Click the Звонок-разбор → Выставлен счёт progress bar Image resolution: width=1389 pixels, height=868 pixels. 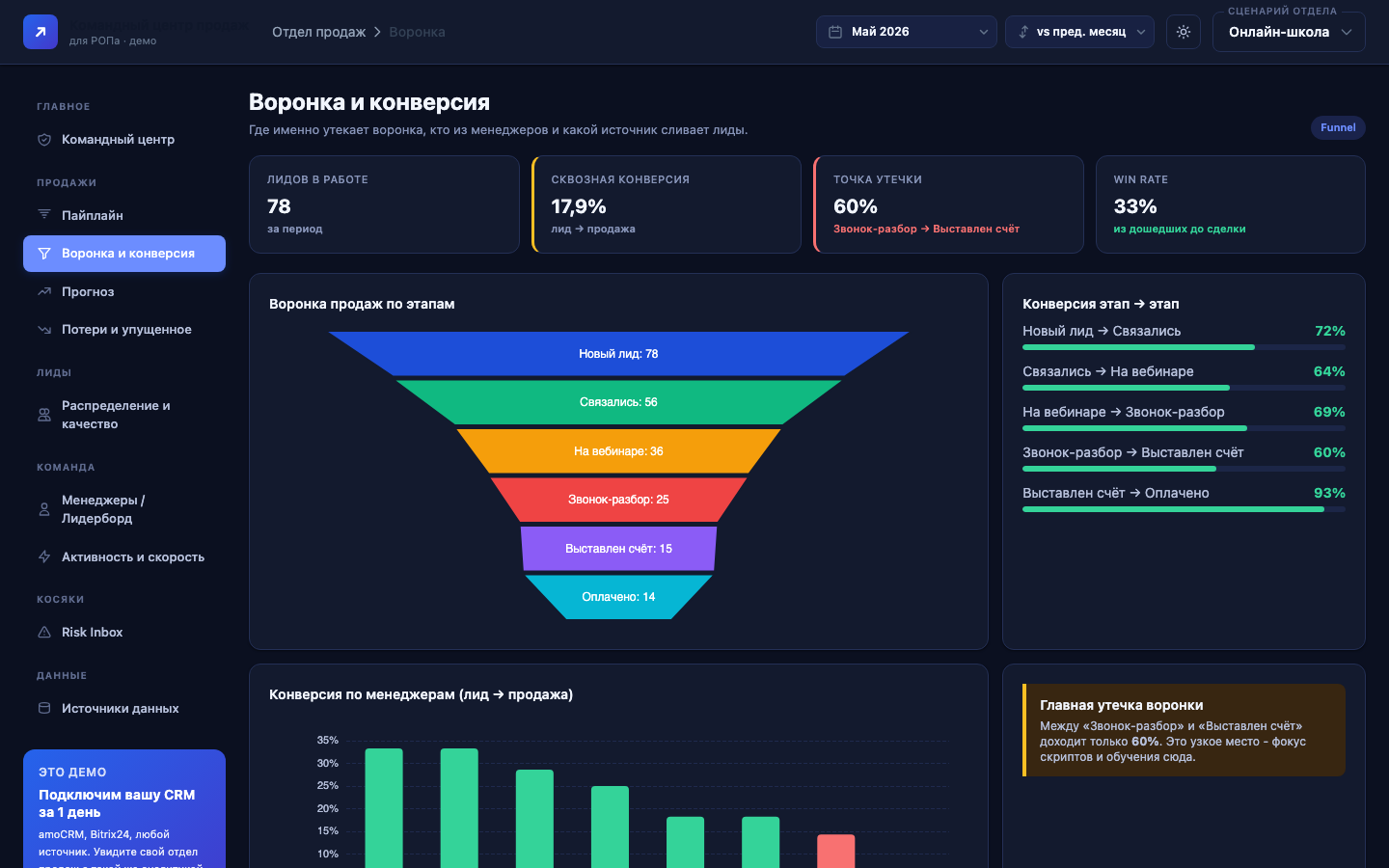pyautogui.click(x=1184, y=469)
